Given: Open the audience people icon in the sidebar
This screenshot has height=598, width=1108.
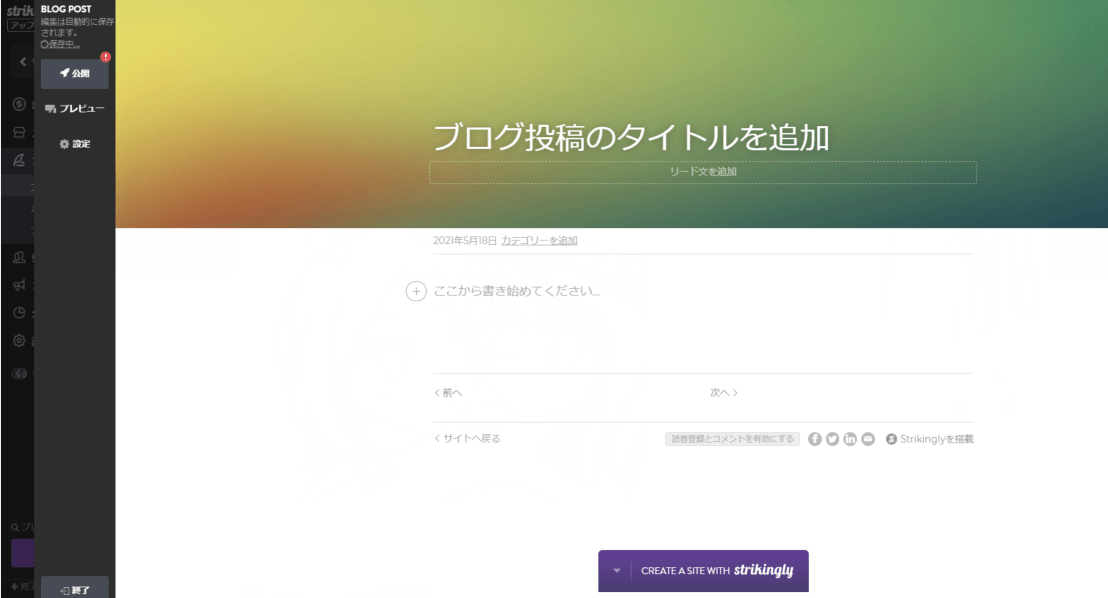Looking at the screenshot, I should click(x=18, y=257).
